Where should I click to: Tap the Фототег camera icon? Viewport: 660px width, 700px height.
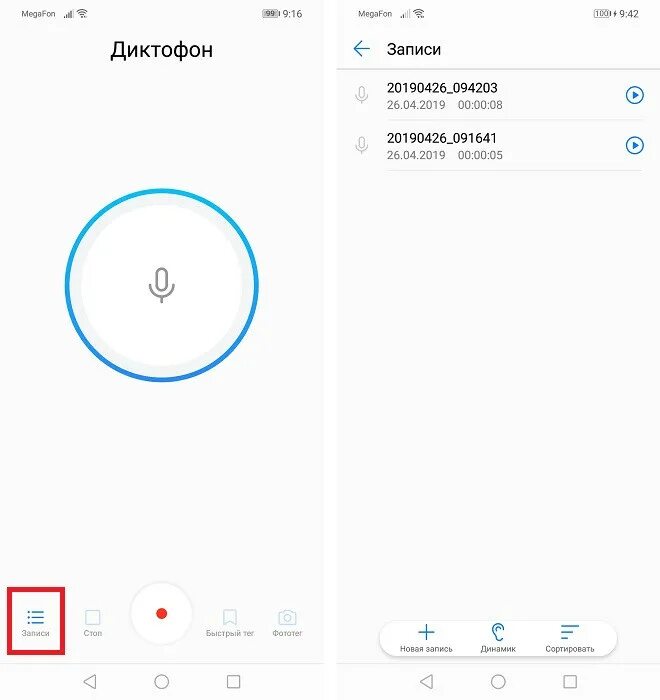(287, 622)
